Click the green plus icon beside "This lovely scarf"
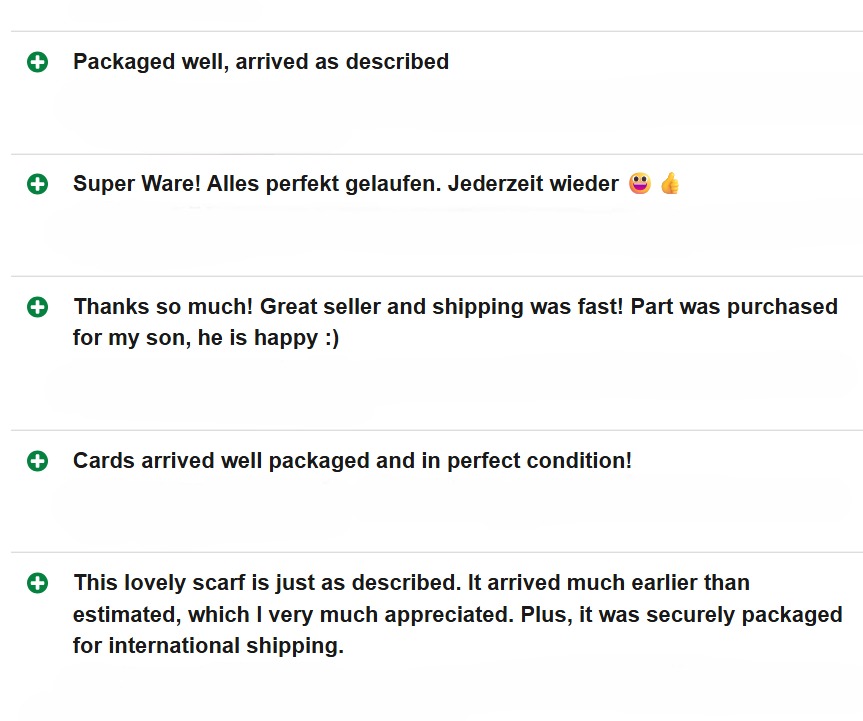Image resolution: width=863 pixels, height=721 pixels. 37,583
